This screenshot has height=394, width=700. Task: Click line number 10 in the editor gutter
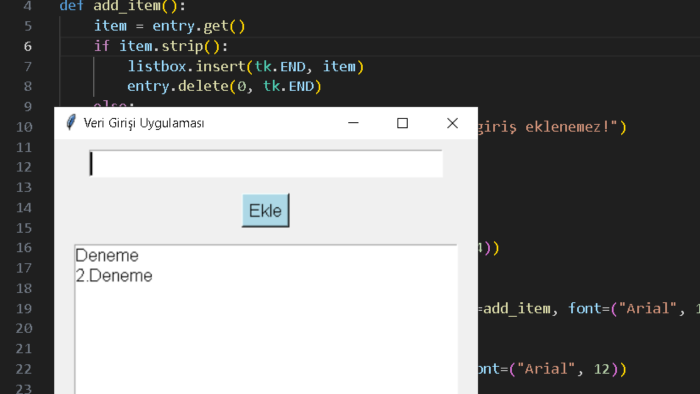pos(24,127)
